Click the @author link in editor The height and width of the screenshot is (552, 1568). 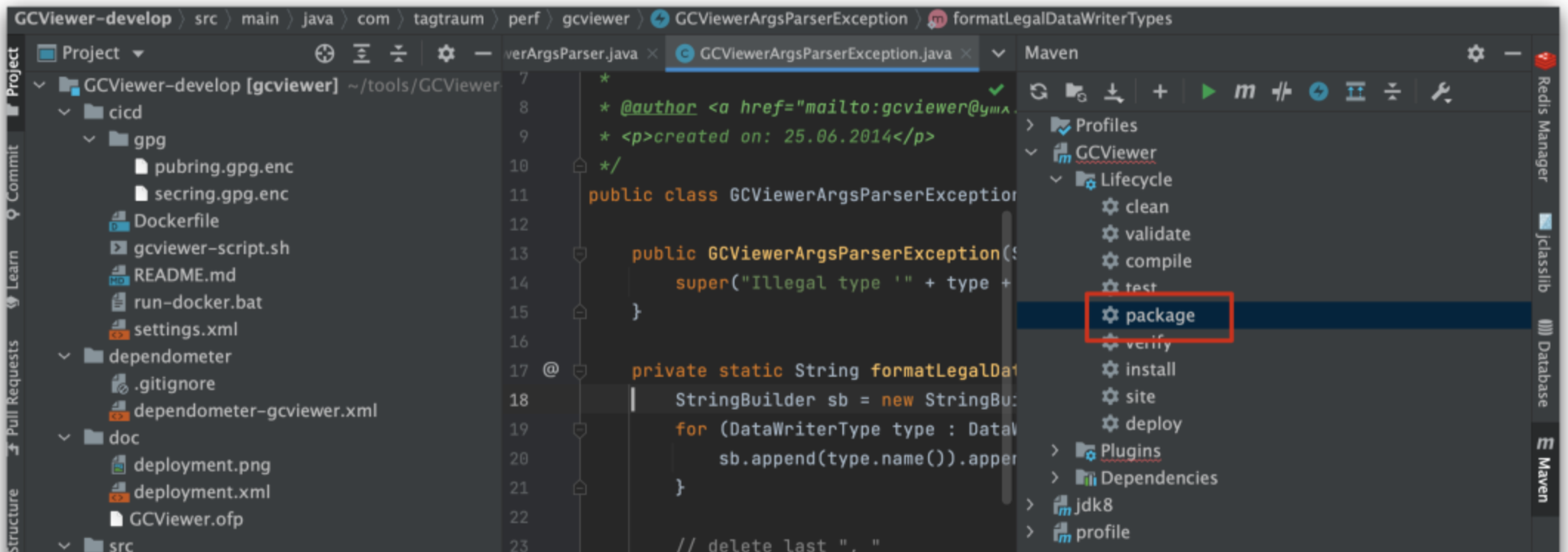coord(658,108)
